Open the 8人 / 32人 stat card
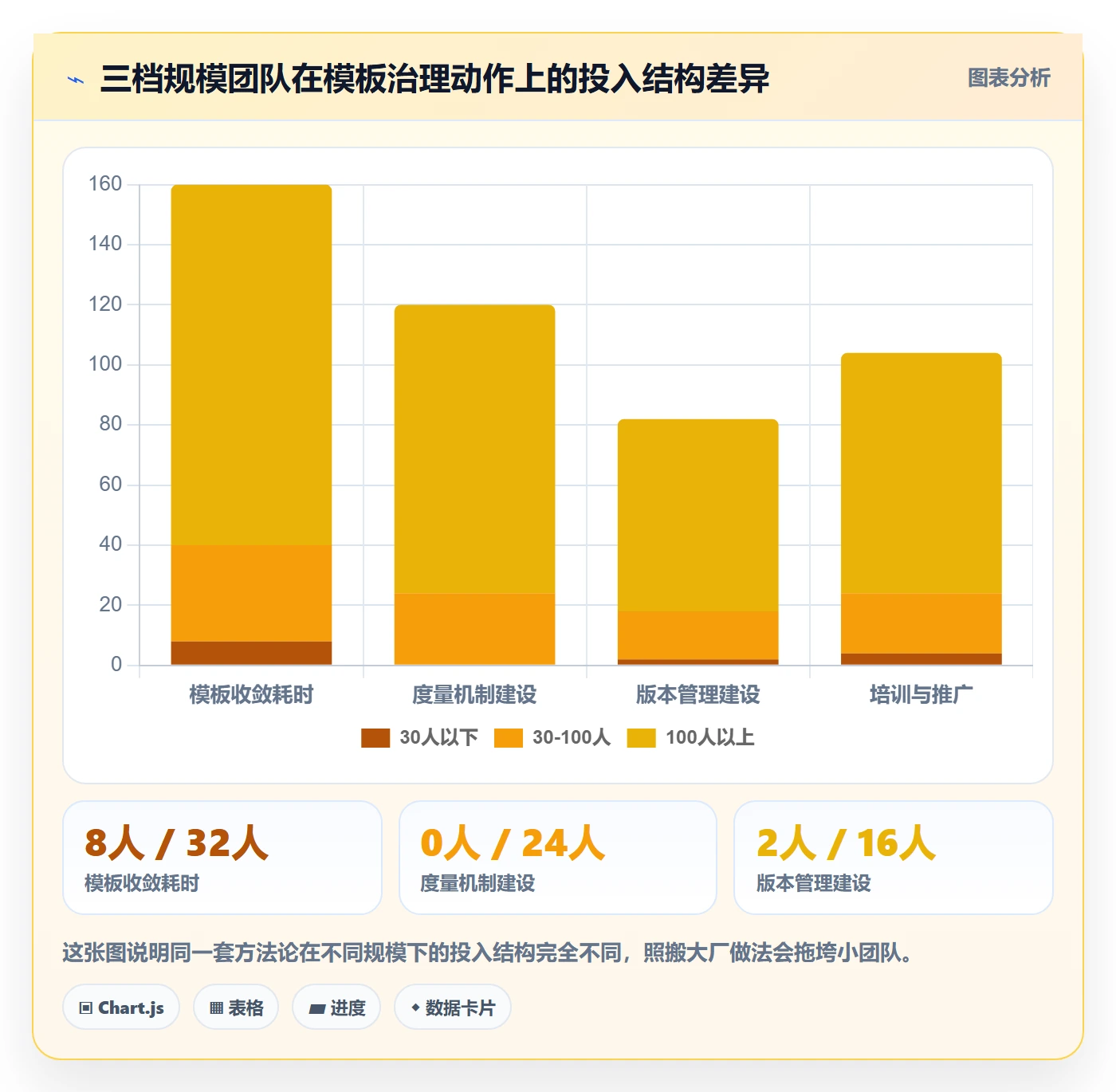1116x1092 pixels. click(x=222, y=858)
